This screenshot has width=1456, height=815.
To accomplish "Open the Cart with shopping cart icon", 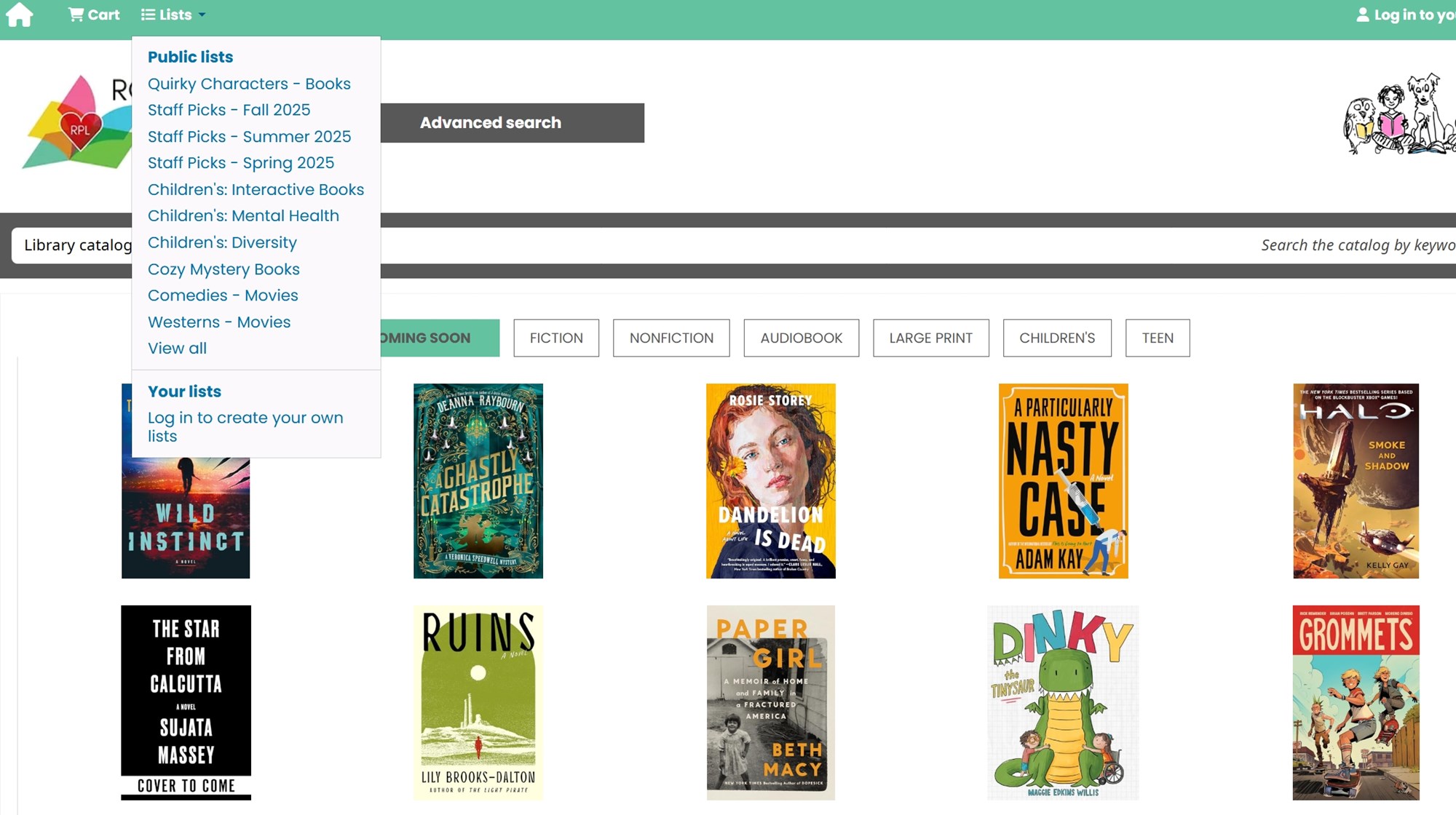I will [94, 15].
